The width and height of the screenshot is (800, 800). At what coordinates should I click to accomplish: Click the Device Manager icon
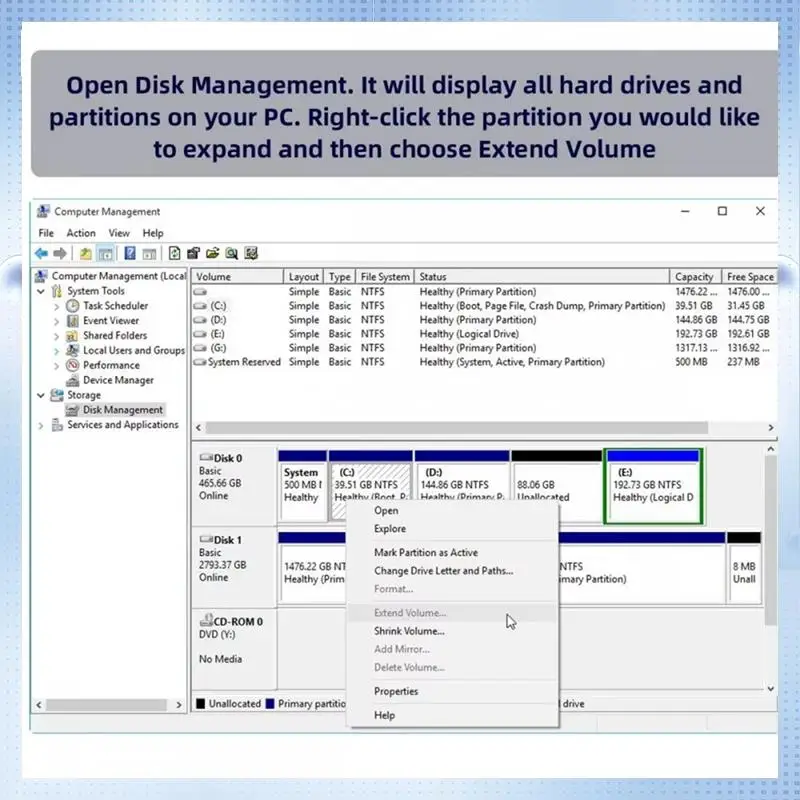(x=73, y=380)
